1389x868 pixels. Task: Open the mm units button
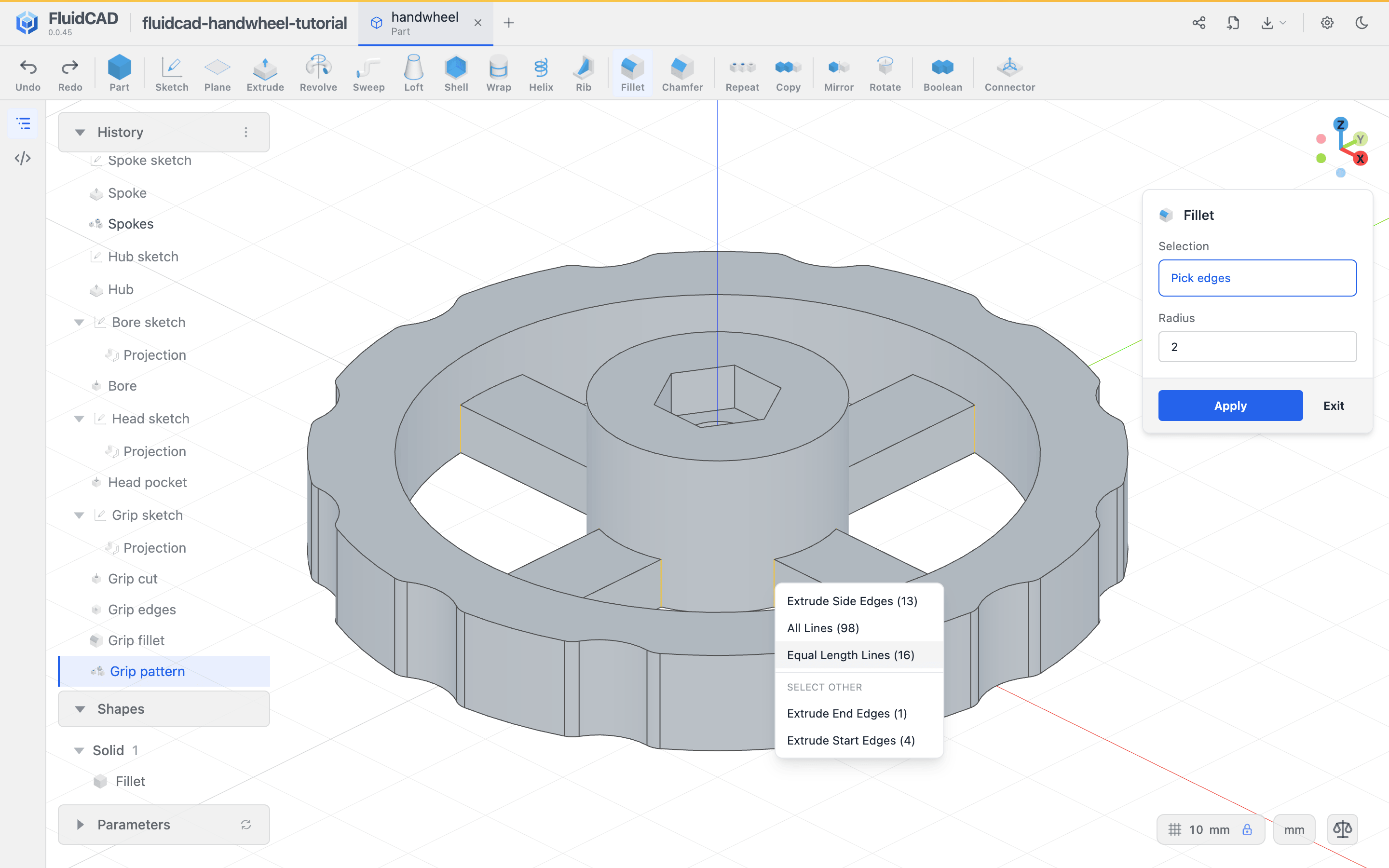[1294, 829]
